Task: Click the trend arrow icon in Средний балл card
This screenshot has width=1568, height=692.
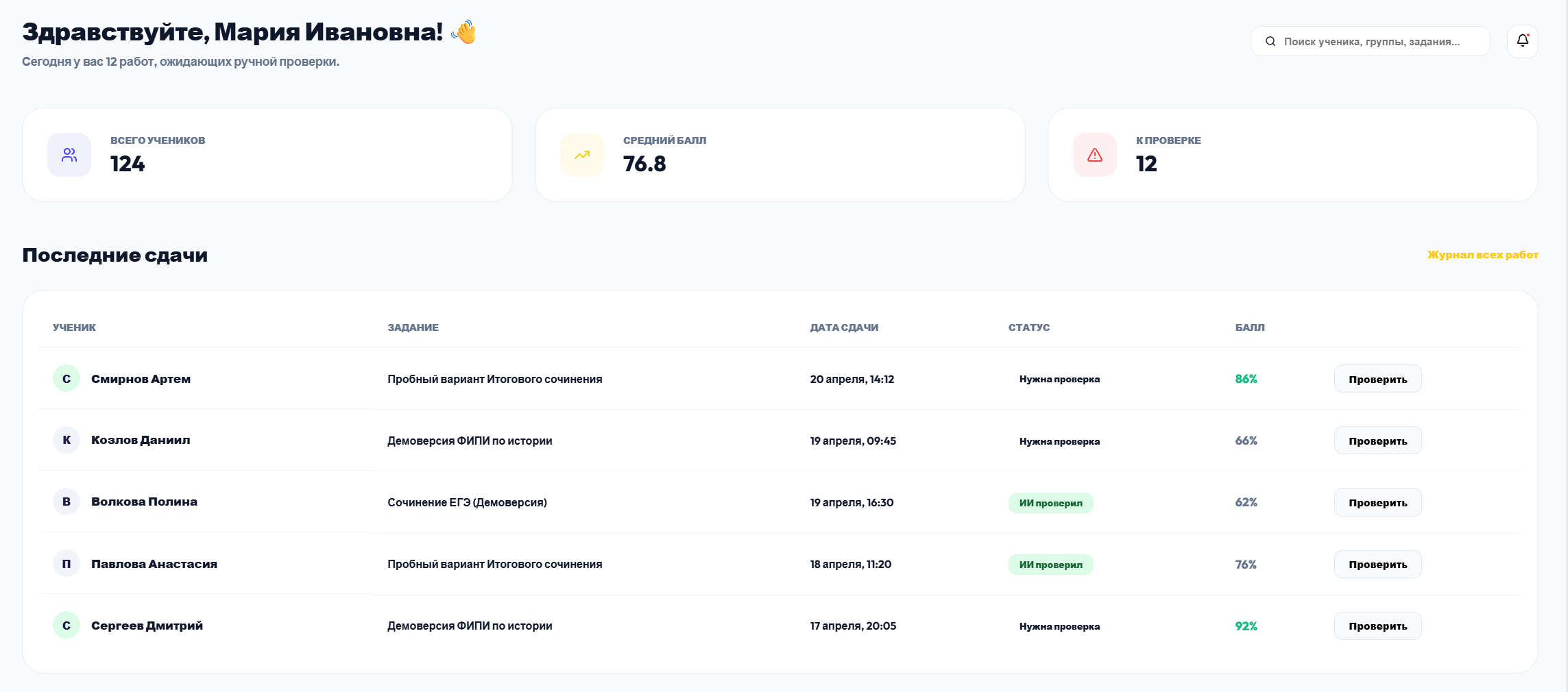Action: click(582, 155)
